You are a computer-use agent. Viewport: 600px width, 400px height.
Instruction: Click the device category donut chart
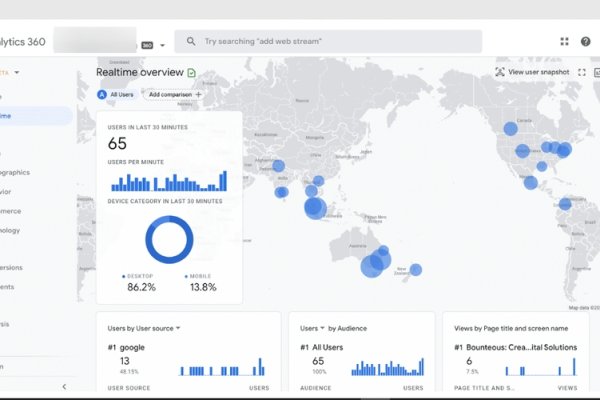tap(169, 241)
